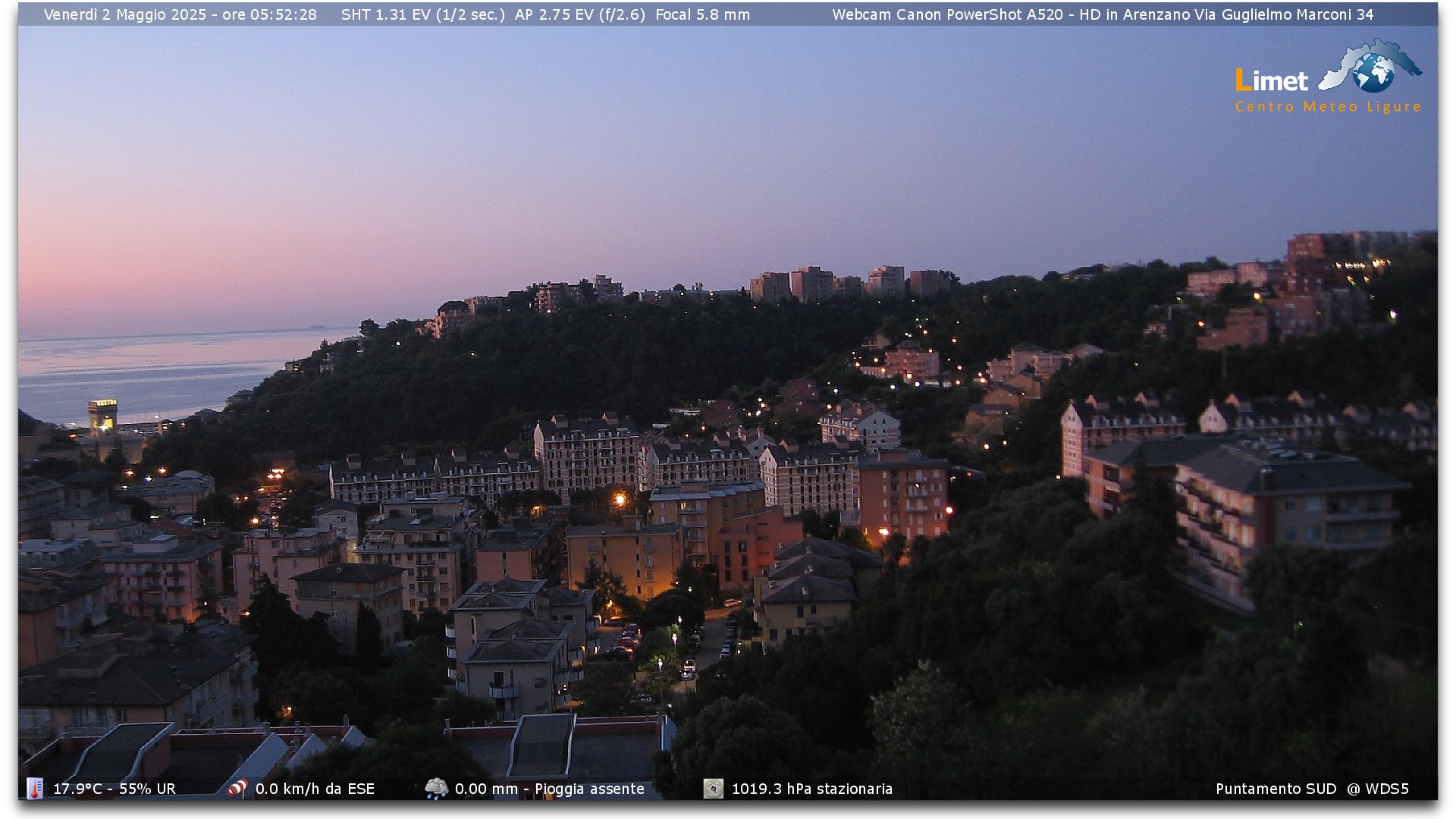Click the 1019.3 hPa stazionaria reading
Image resolution: width=1456 pixels, height=819 pixels.
click(x=812, y=789)
